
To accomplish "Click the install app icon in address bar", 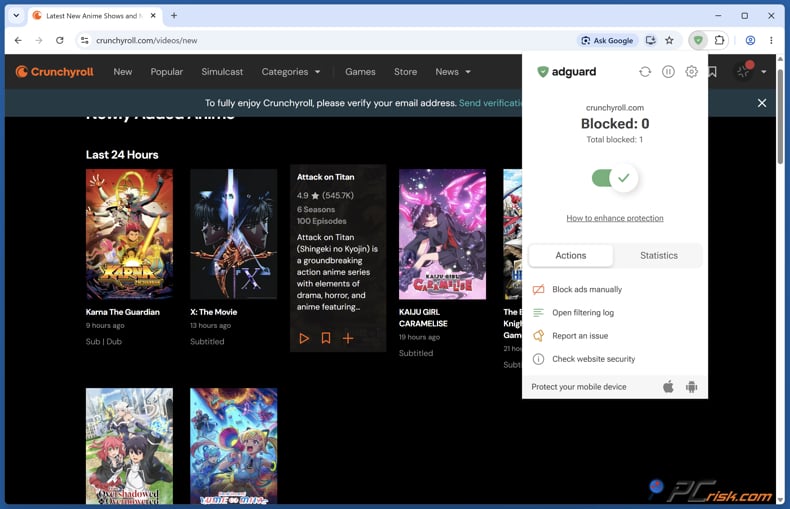I will pyautogui.click(x=650, y=40).
